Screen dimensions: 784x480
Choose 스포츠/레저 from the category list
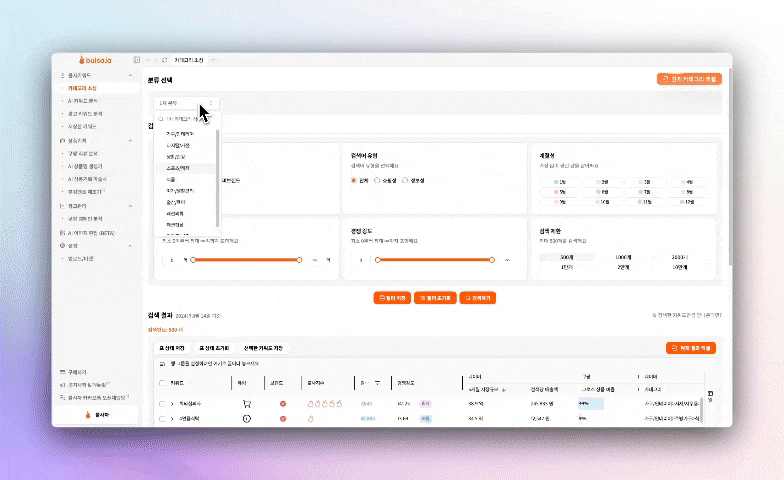coord(186,168)
